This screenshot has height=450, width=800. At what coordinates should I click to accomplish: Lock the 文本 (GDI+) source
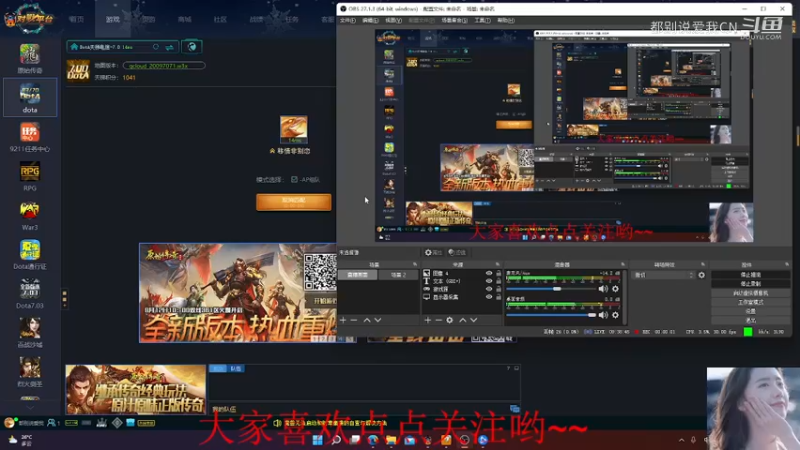pos(498,281)
